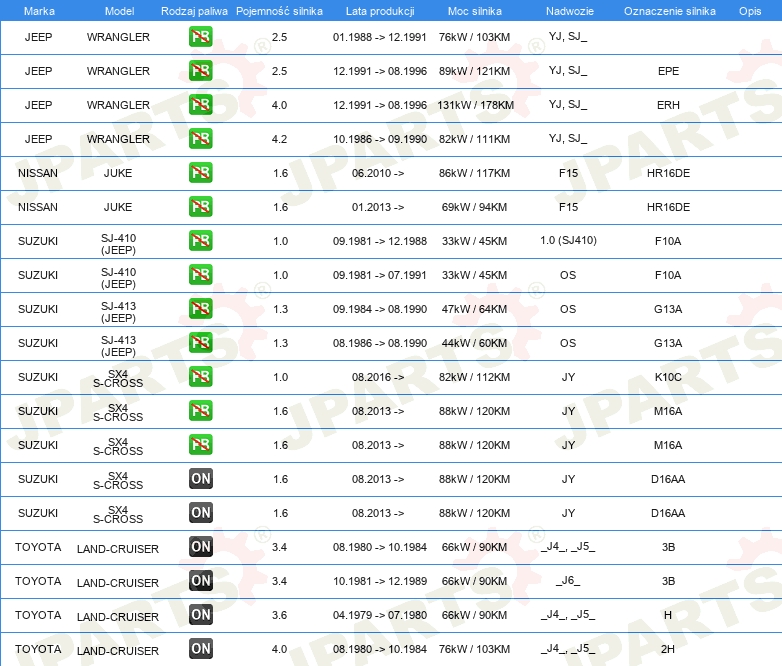
Task: Click Moc silnika column header
Action: [474, 11]
